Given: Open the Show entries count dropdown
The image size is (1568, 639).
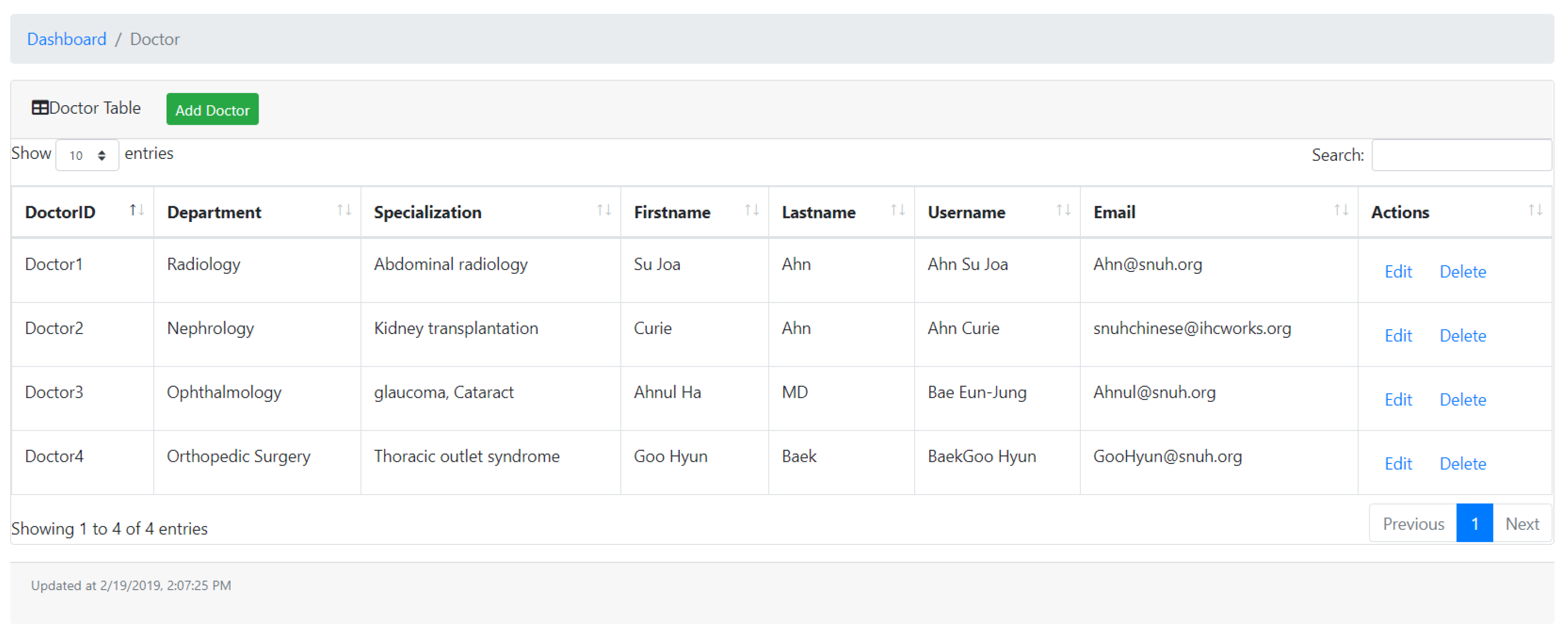Looking at the screenshot, I should [87, 155].
